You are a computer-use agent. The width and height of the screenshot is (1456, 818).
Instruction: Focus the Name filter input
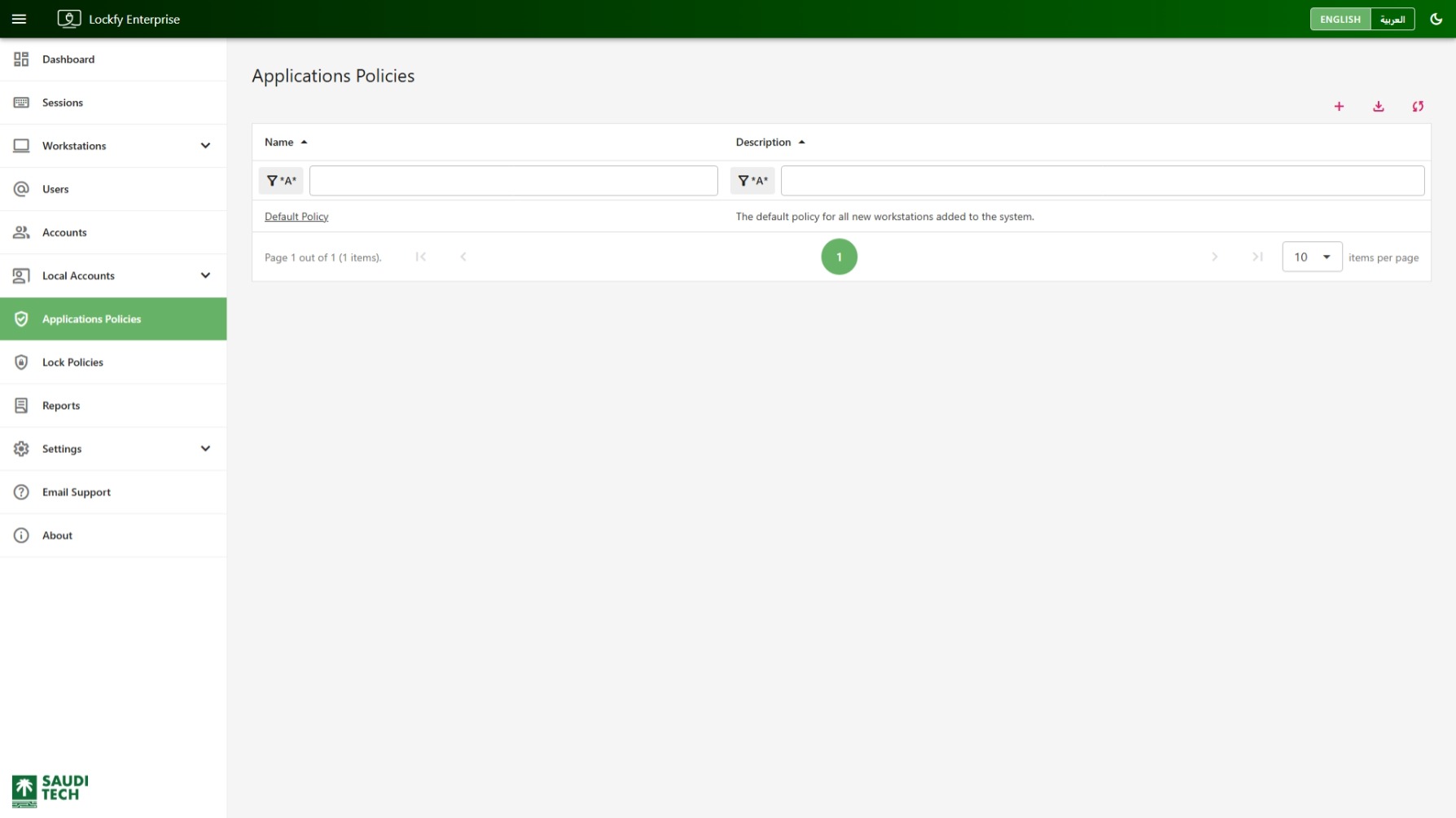[x=513, y=181]
